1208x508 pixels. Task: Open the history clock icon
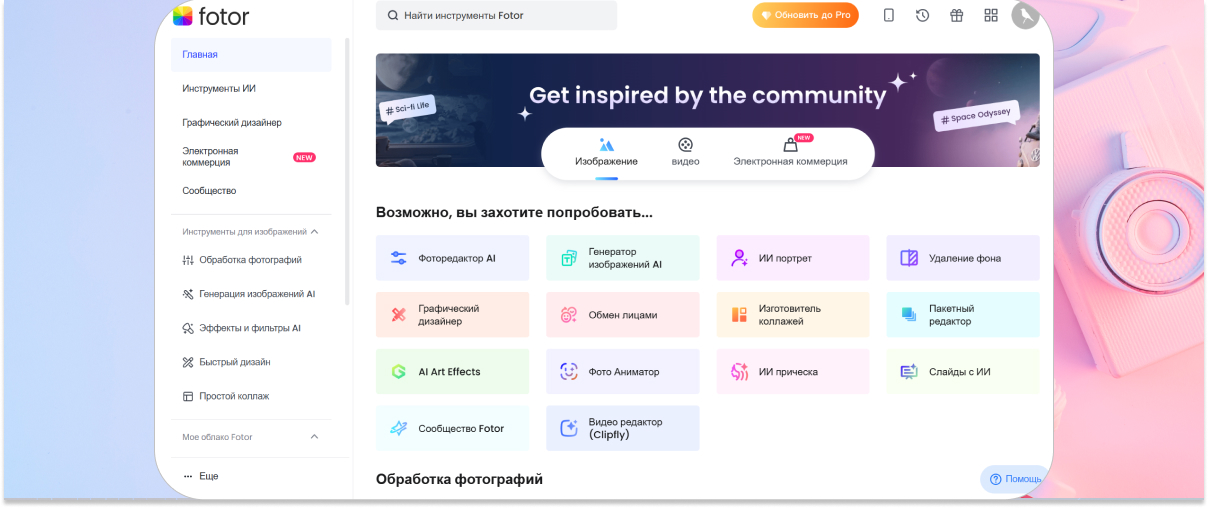tap(922, 15)
